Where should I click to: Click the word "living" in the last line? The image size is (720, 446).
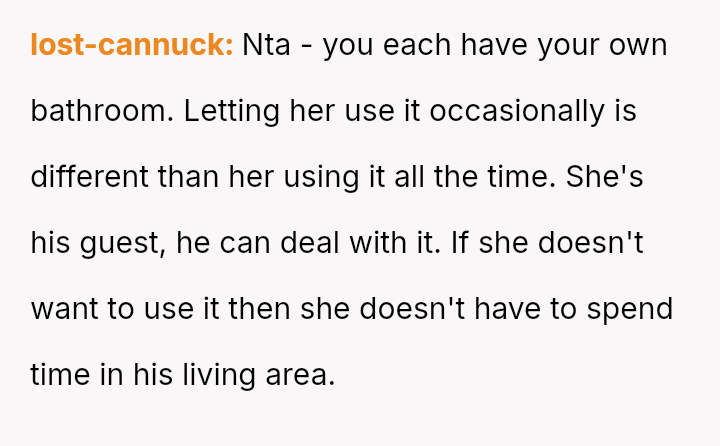point(205,375)
